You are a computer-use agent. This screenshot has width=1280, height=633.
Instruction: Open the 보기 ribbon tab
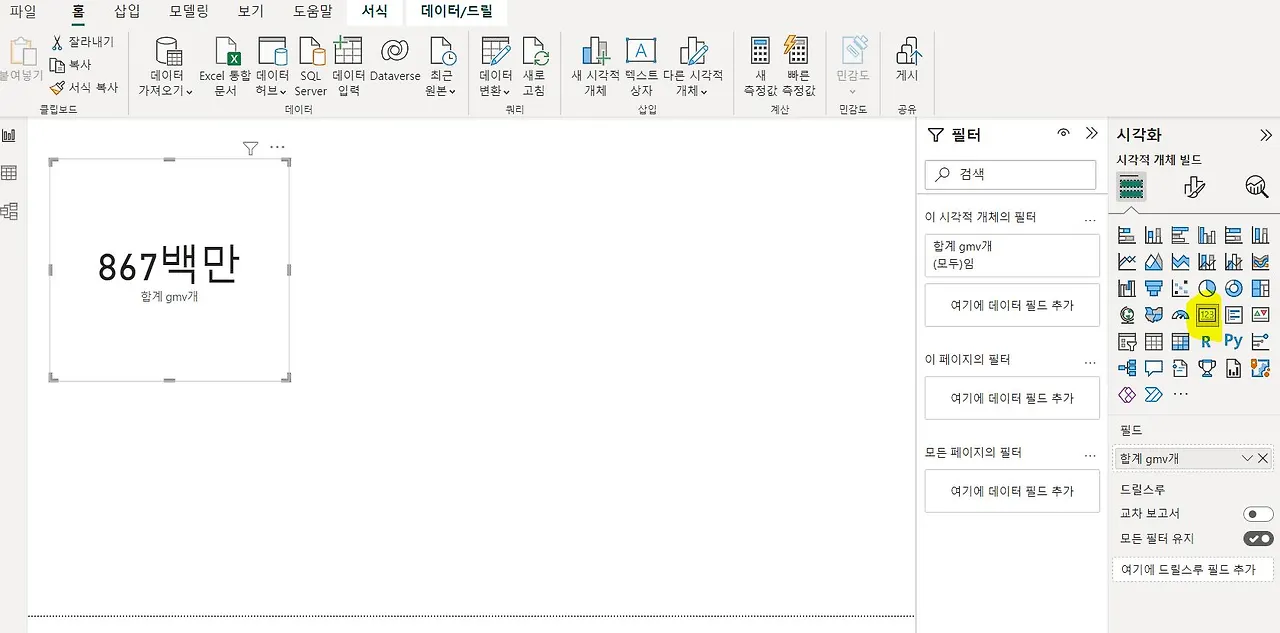251,12
